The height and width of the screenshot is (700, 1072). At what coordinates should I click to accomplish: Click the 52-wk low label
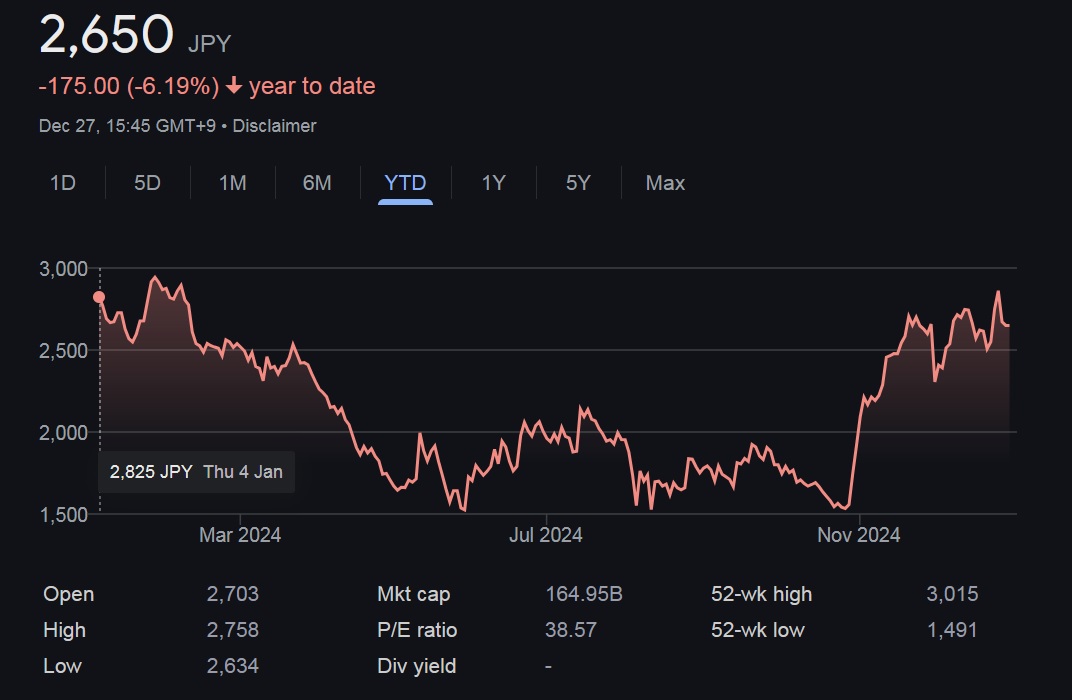[x=757, y=630]
